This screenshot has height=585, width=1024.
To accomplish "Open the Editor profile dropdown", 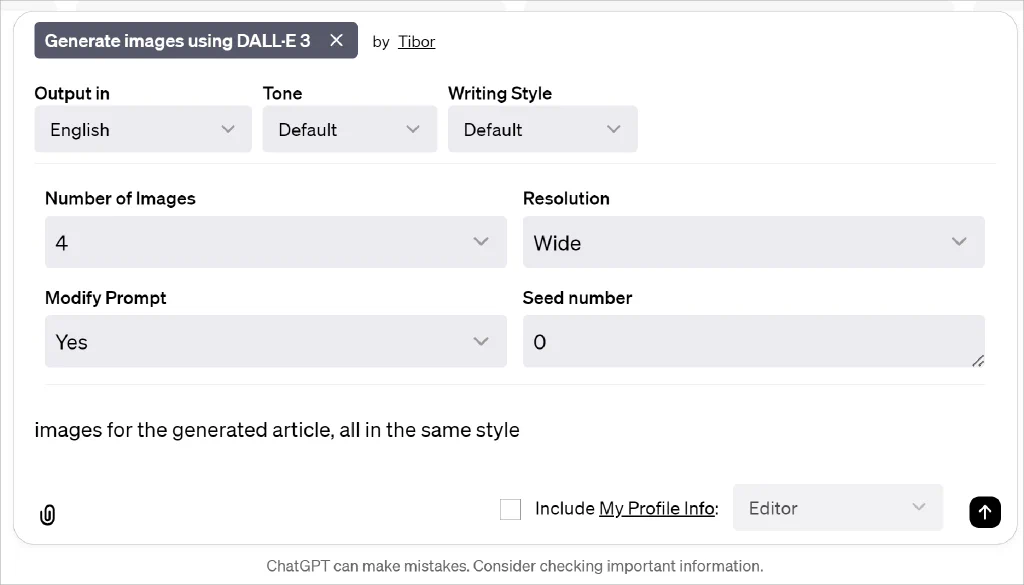I will tap(837, 508).
